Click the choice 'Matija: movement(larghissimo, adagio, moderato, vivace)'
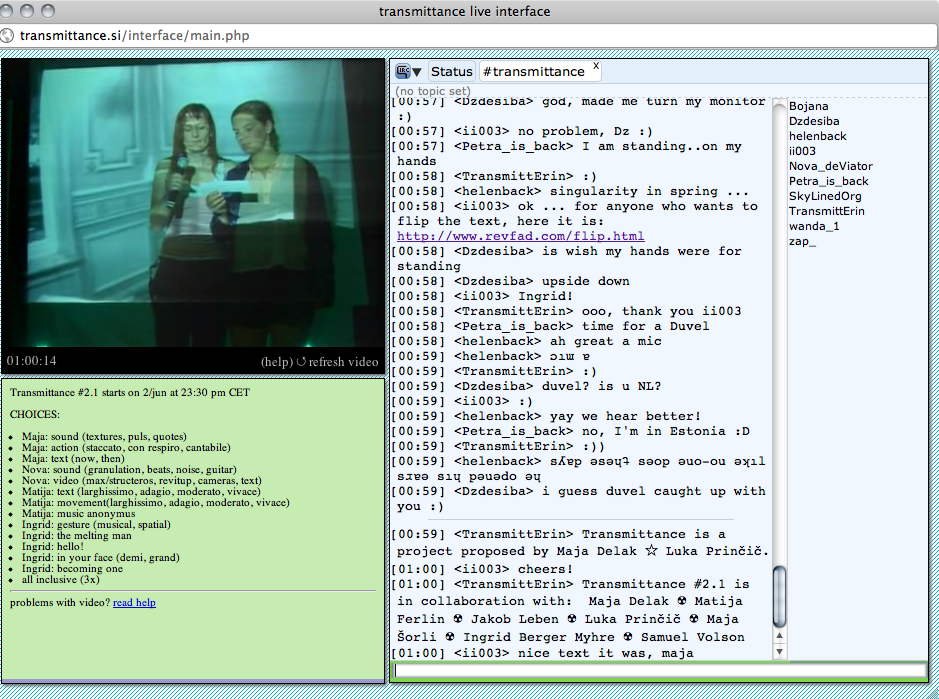Image resolution: width=939 pixels, height=699 pixels. tap(156, 502)
